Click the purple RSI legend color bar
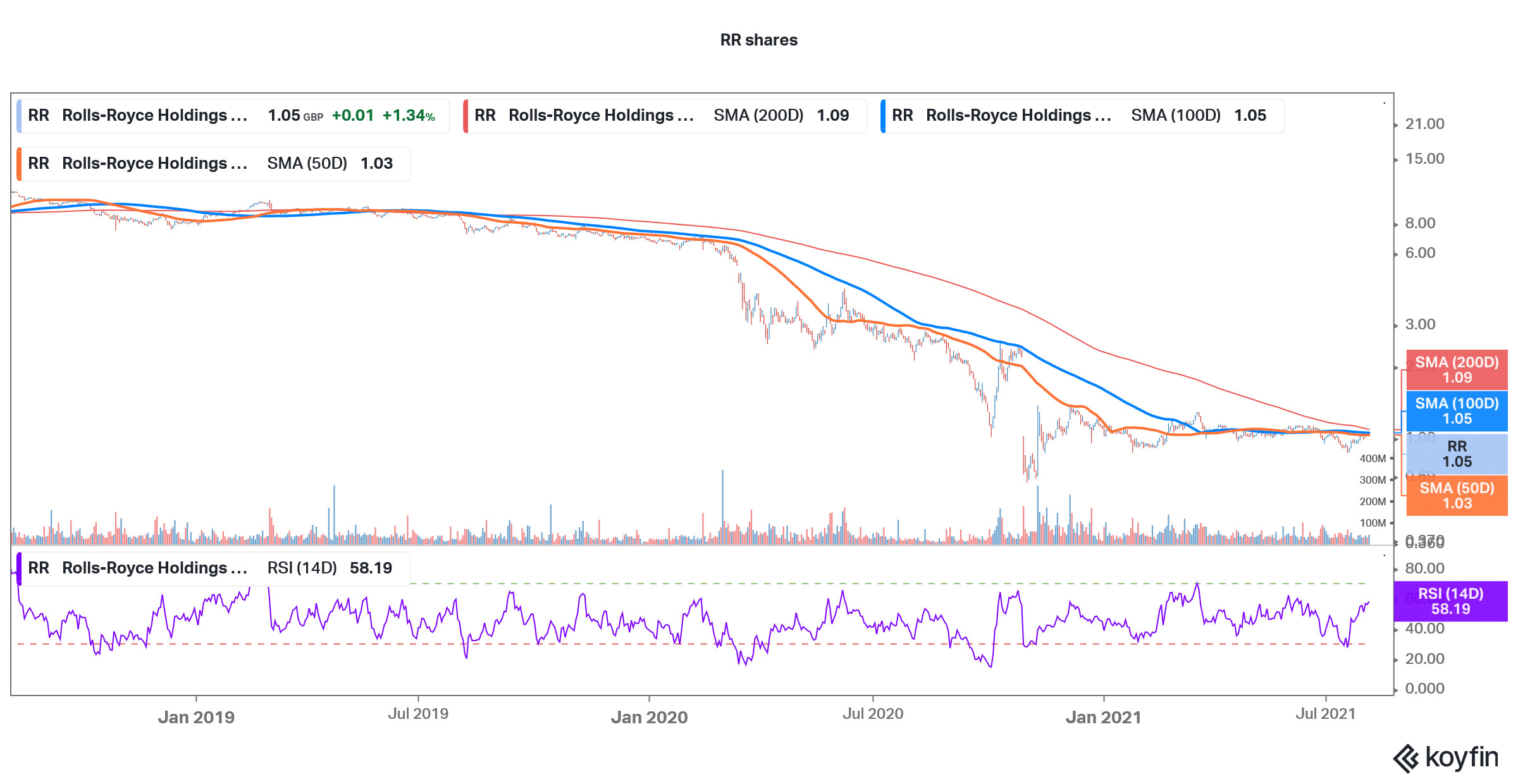 point(19,568)
